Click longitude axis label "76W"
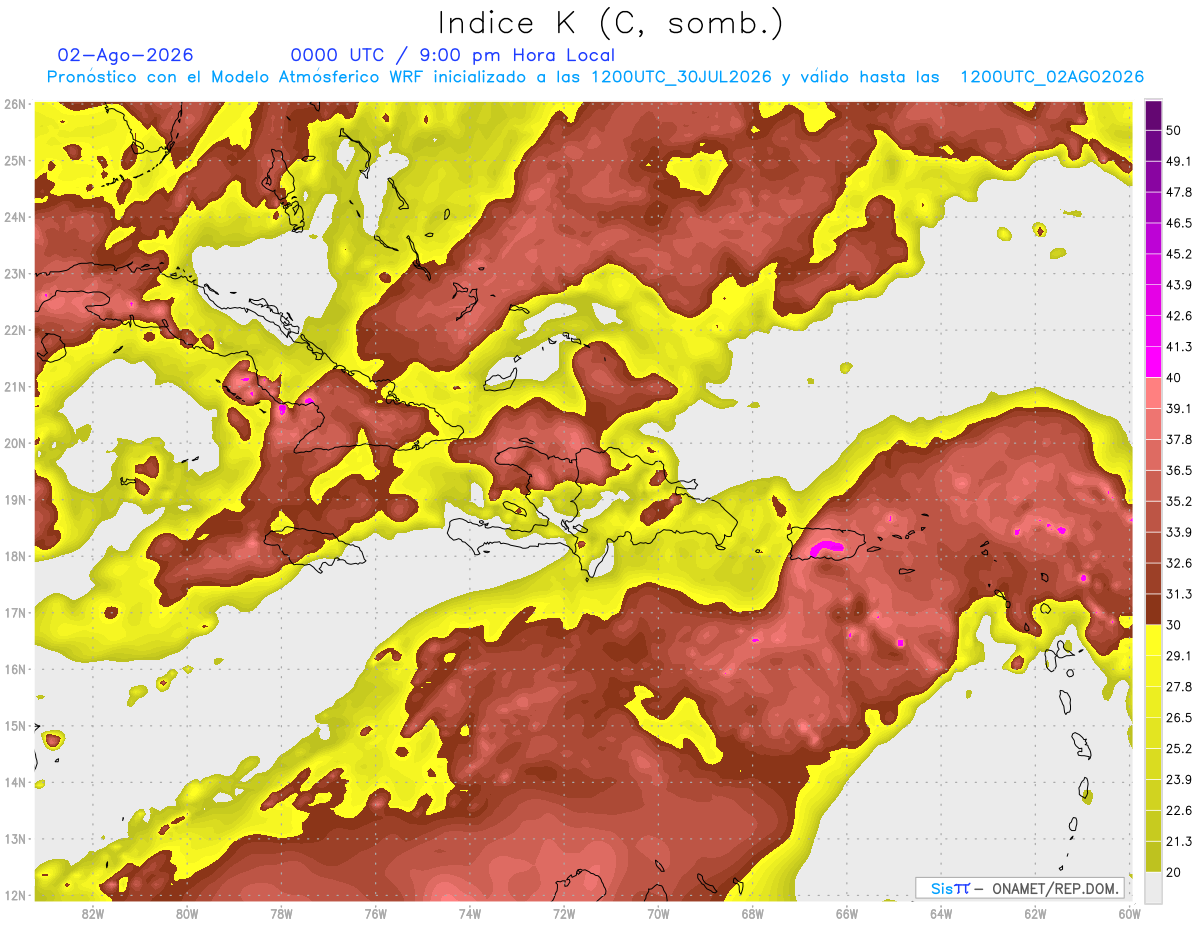This screenshot has width=1200, height=927. click(x=375, y=914)
